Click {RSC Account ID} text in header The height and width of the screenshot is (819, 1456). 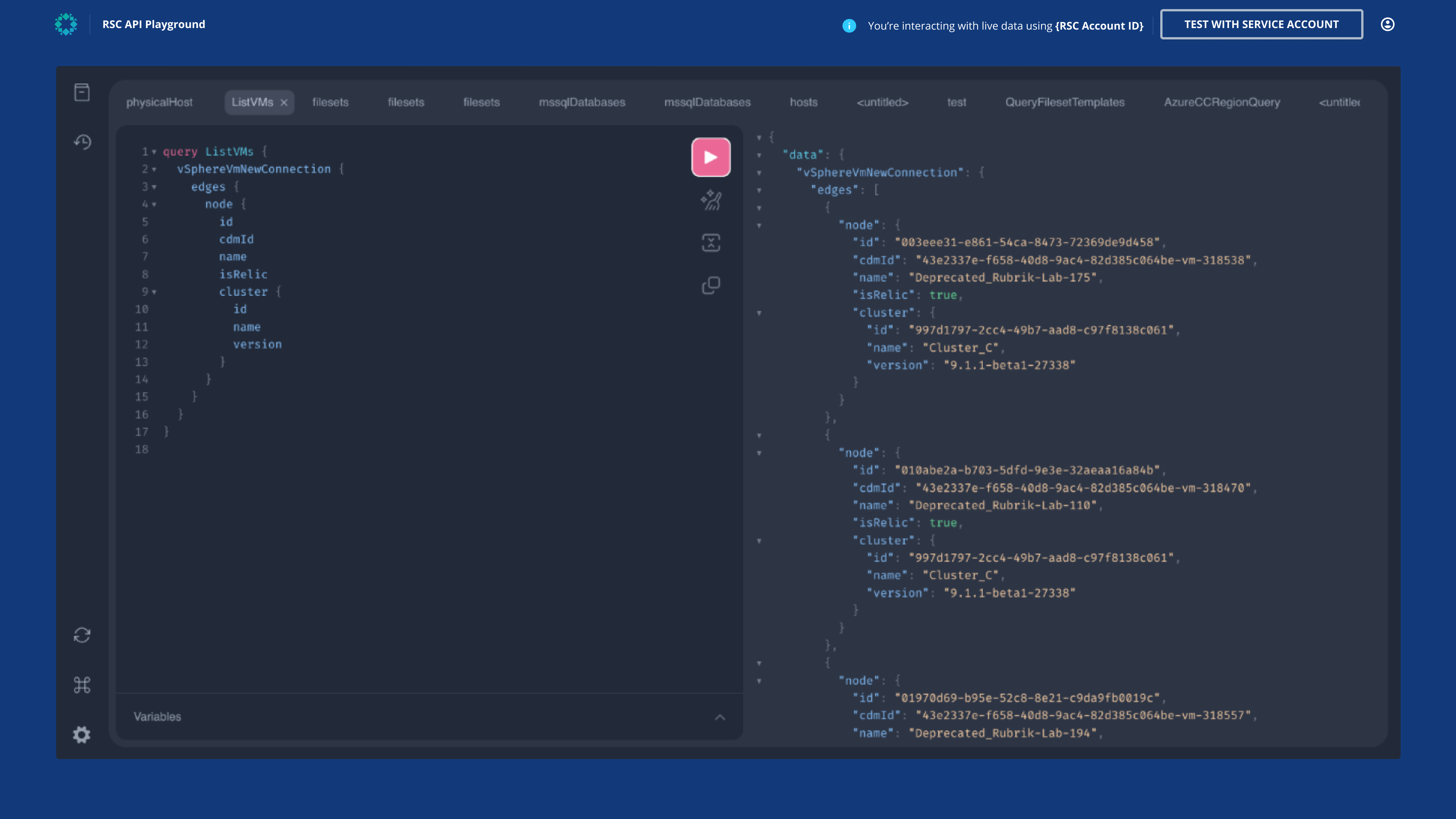[x=1099, y=25]
